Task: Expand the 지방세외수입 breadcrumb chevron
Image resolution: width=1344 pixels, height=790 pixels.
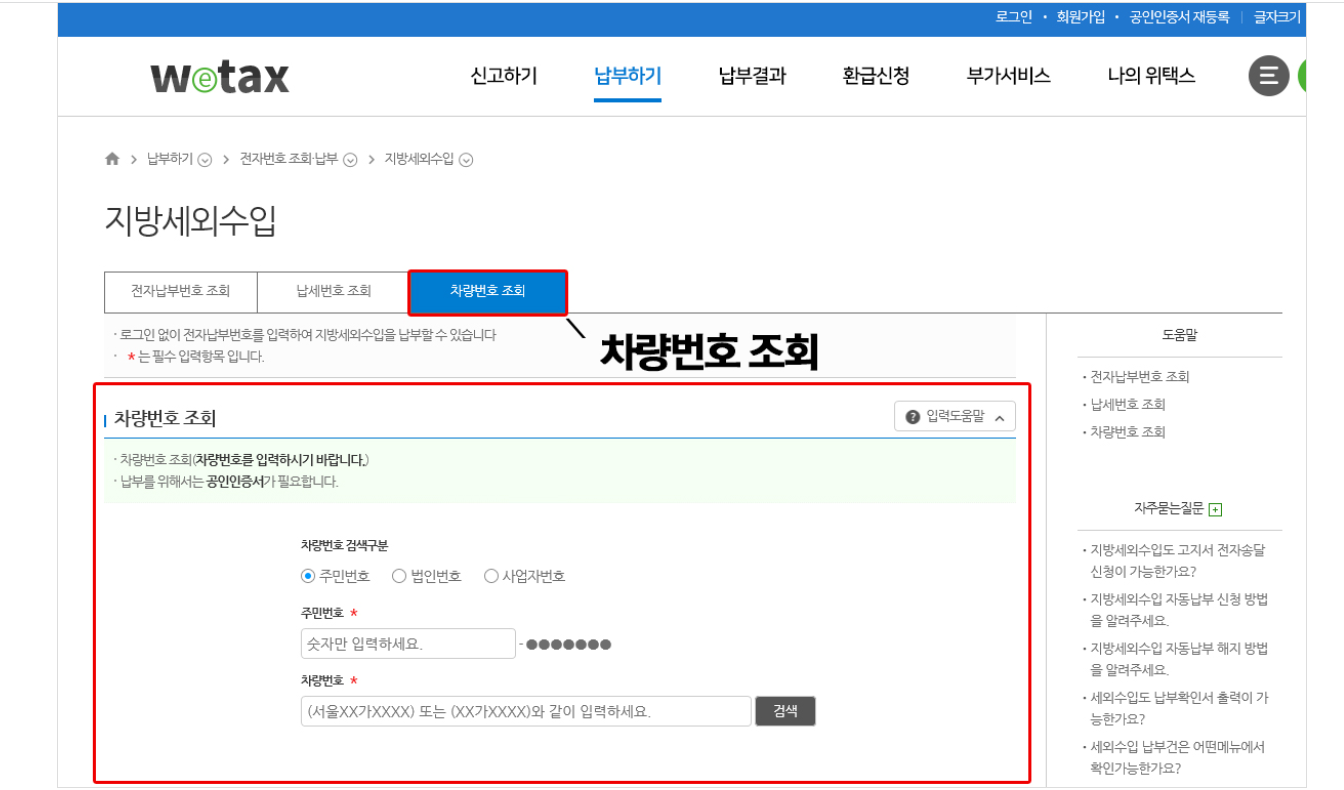Action: [466, 160]
